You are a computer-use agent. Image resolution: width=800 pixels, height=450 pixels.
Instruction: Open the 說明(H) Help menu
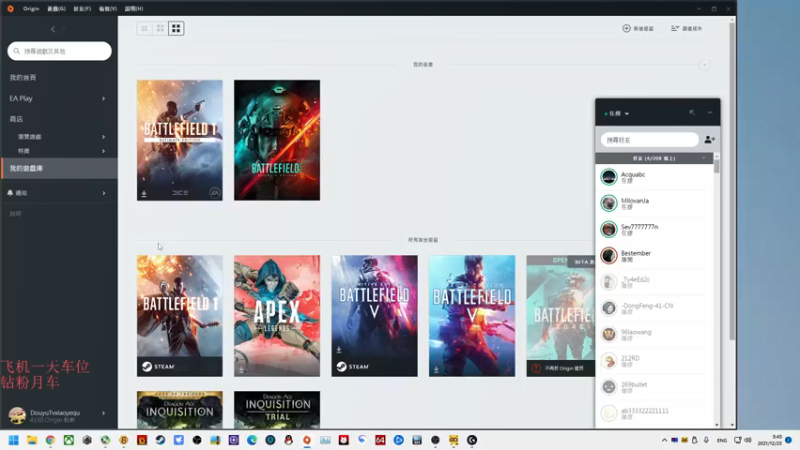(134, 9)
